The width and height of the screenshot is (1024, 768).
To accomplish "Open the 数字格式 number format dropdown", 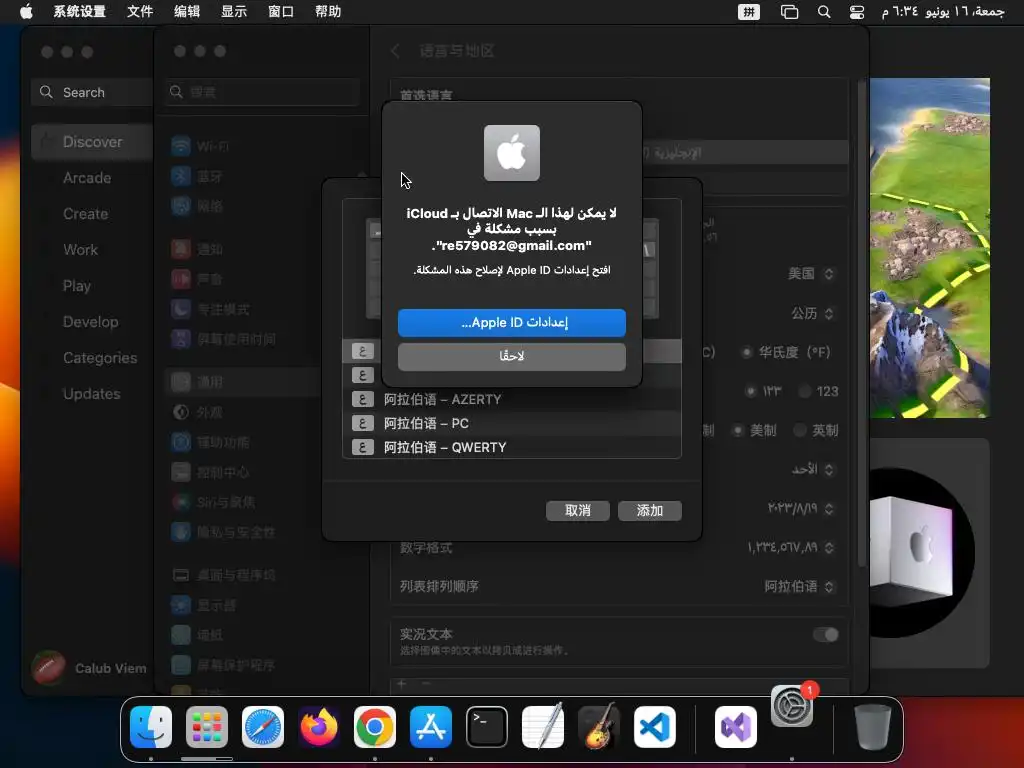I will [790, 548].
